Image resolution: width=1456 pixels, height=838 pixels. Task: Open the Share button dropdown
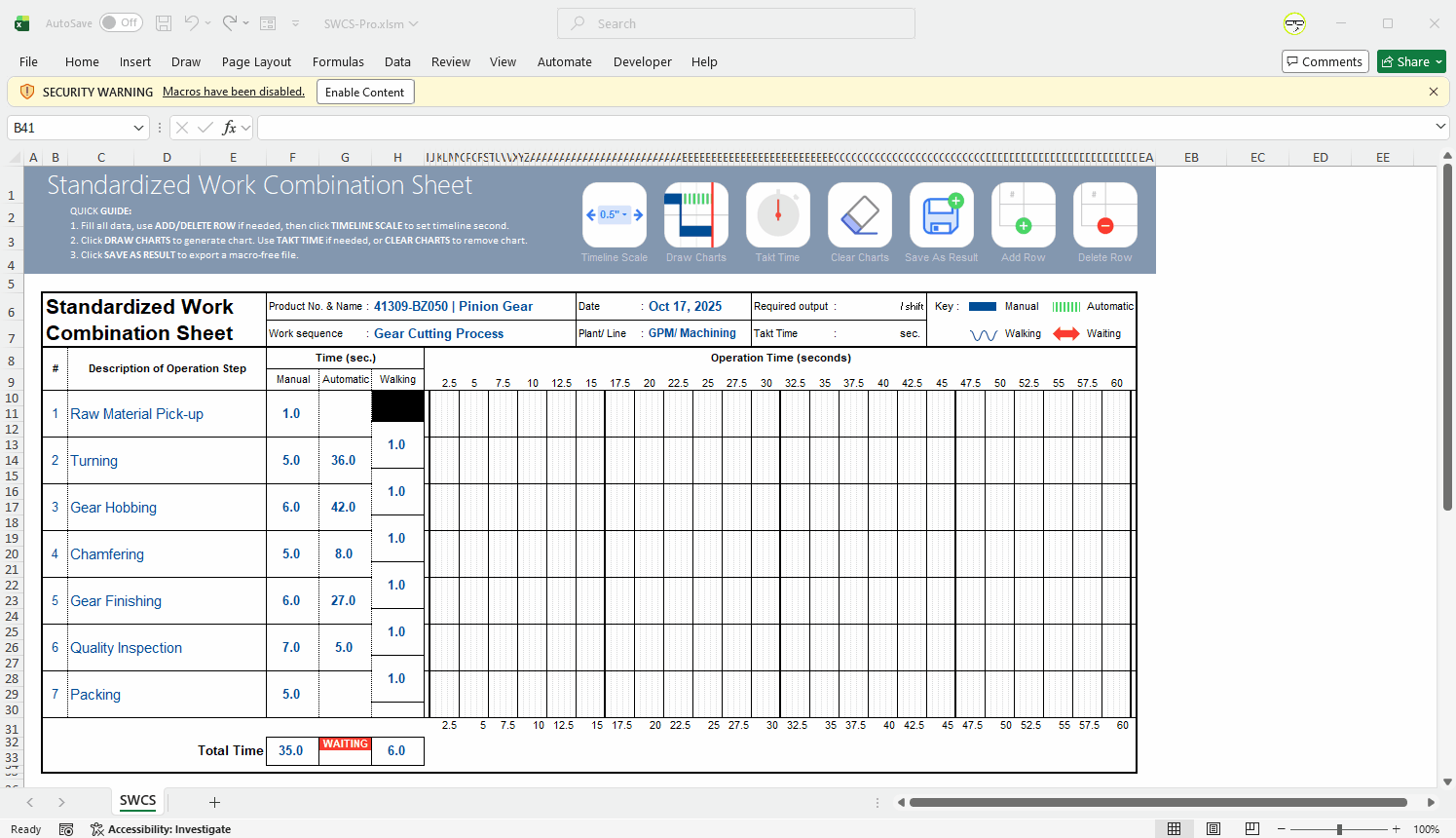1438,61
